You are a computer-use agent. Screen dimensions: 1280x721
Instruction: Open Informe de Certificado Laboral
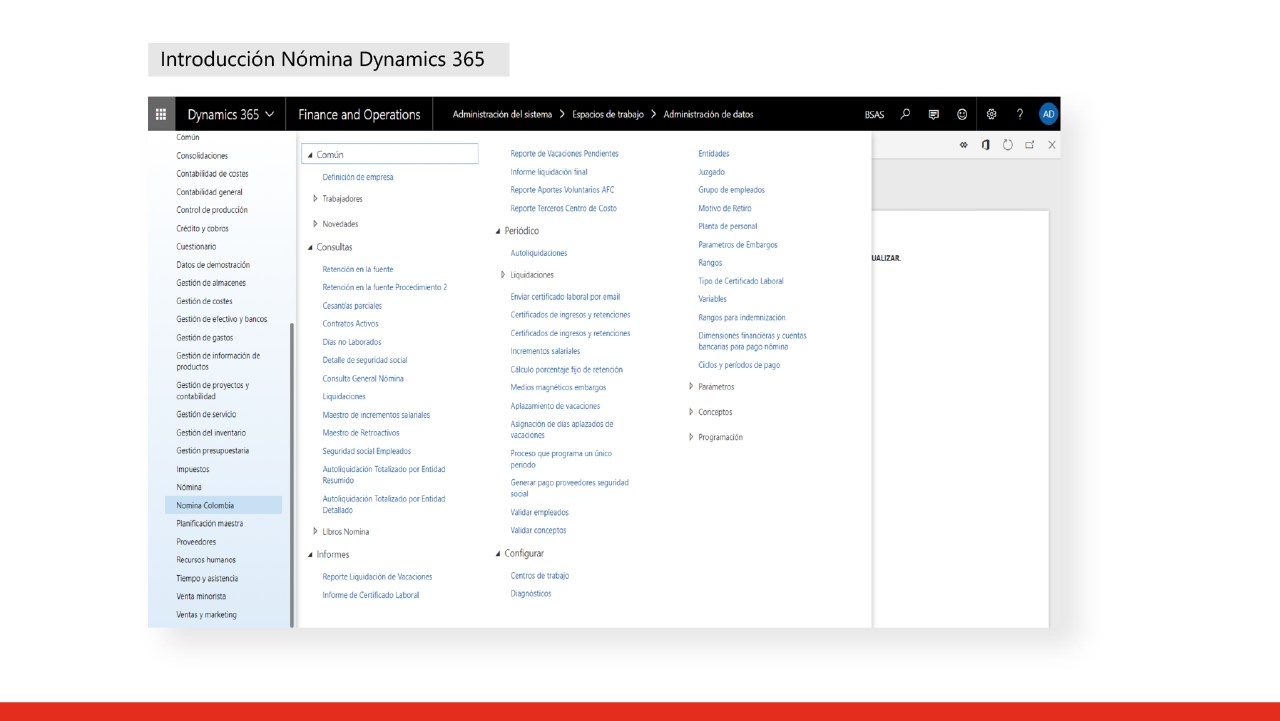pyautogui.click(x=371, y=595)
